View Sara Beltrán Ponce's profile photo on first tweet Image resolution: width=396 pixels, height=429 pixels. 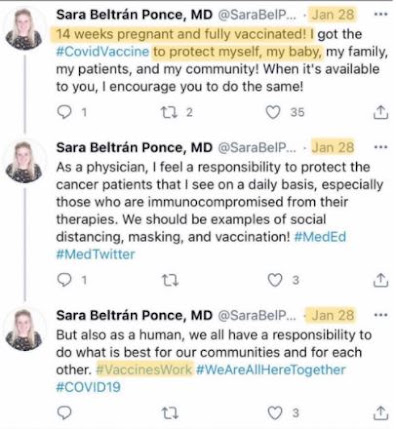(24, 29)
